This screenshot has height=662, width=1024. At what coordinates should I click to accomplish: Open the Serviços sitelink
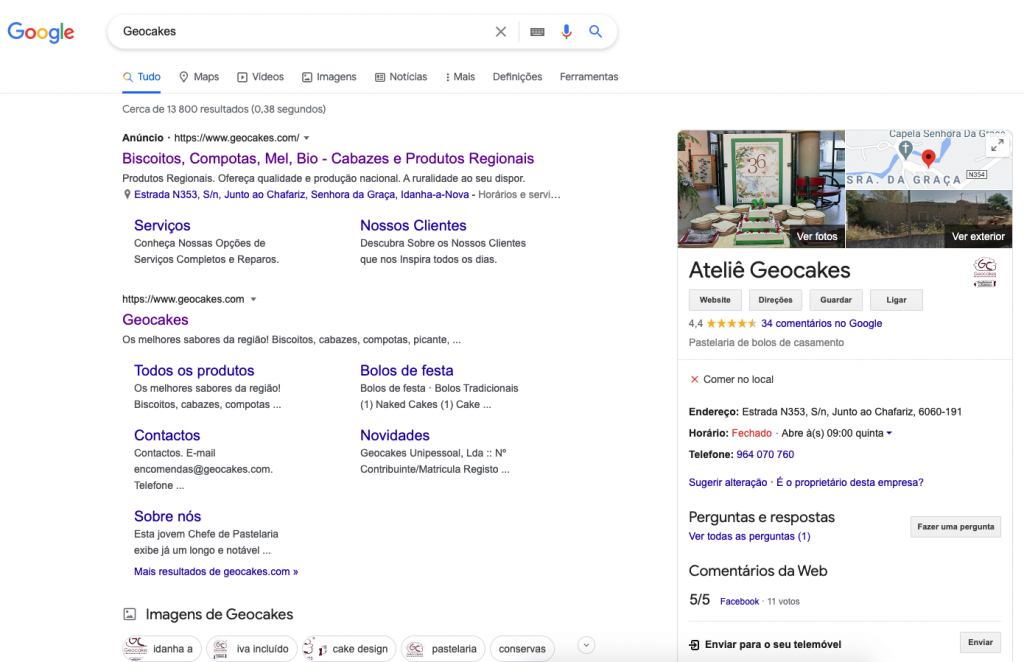tap(162, 225)
